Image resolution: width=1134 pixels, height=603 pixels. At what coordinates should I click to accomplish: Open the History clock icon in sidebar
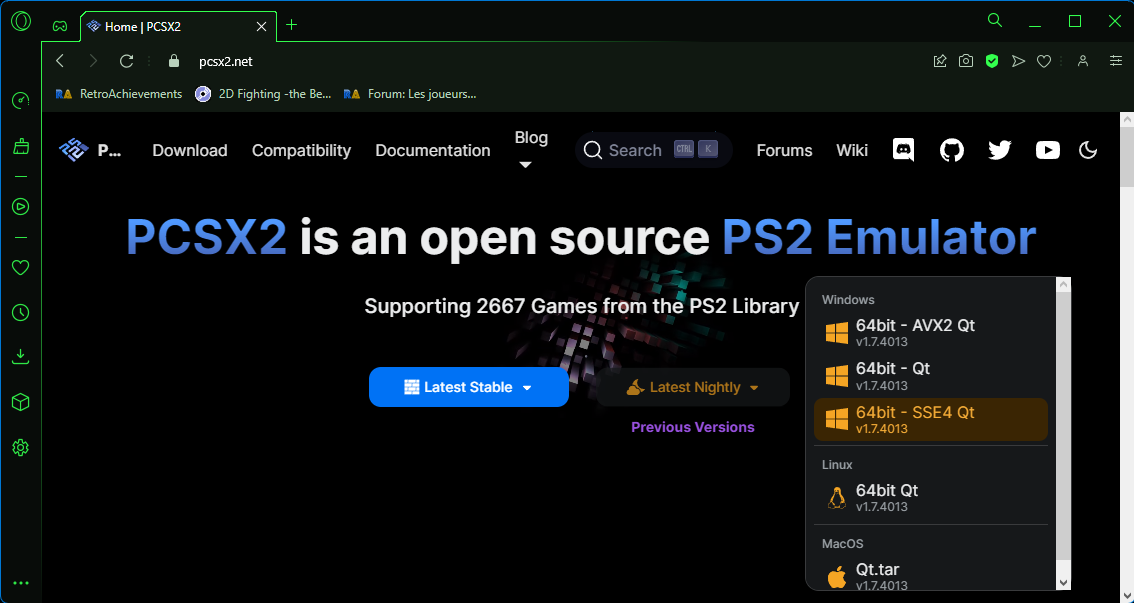coord(20,312)
